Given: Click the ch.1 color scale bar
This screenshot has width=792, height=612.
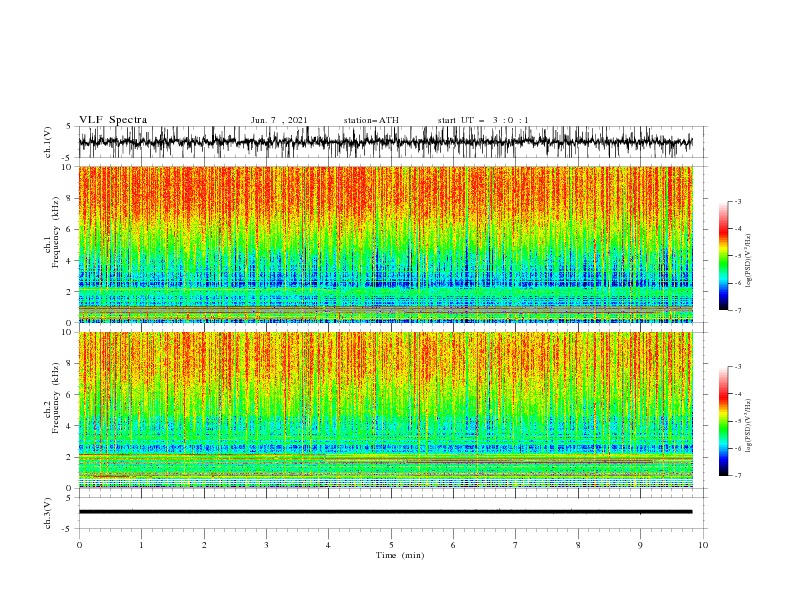Looking at the screenshot, I should pos(723,256).
